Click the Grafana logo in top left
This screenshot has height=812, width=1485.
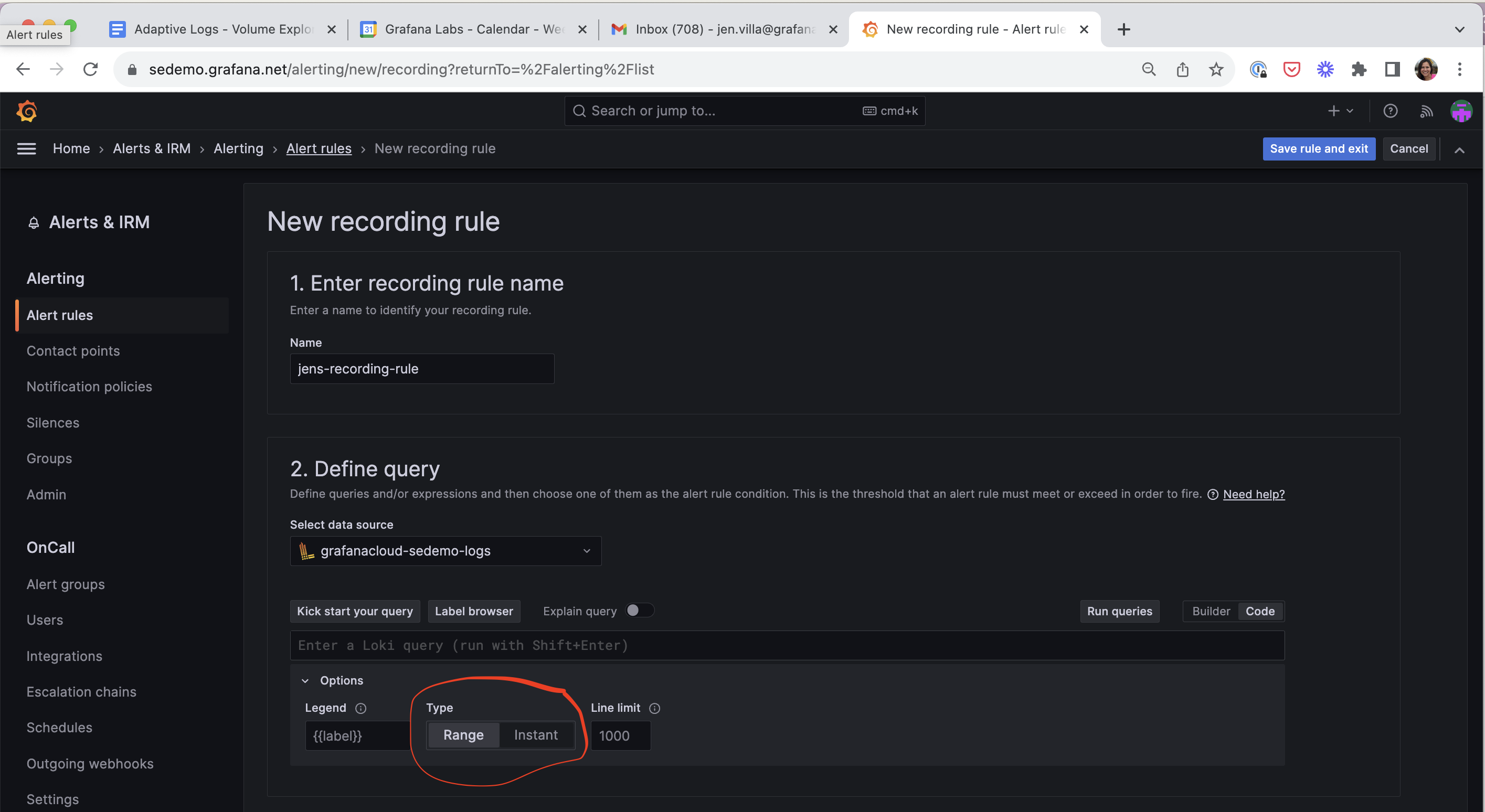tap(27, 111)
